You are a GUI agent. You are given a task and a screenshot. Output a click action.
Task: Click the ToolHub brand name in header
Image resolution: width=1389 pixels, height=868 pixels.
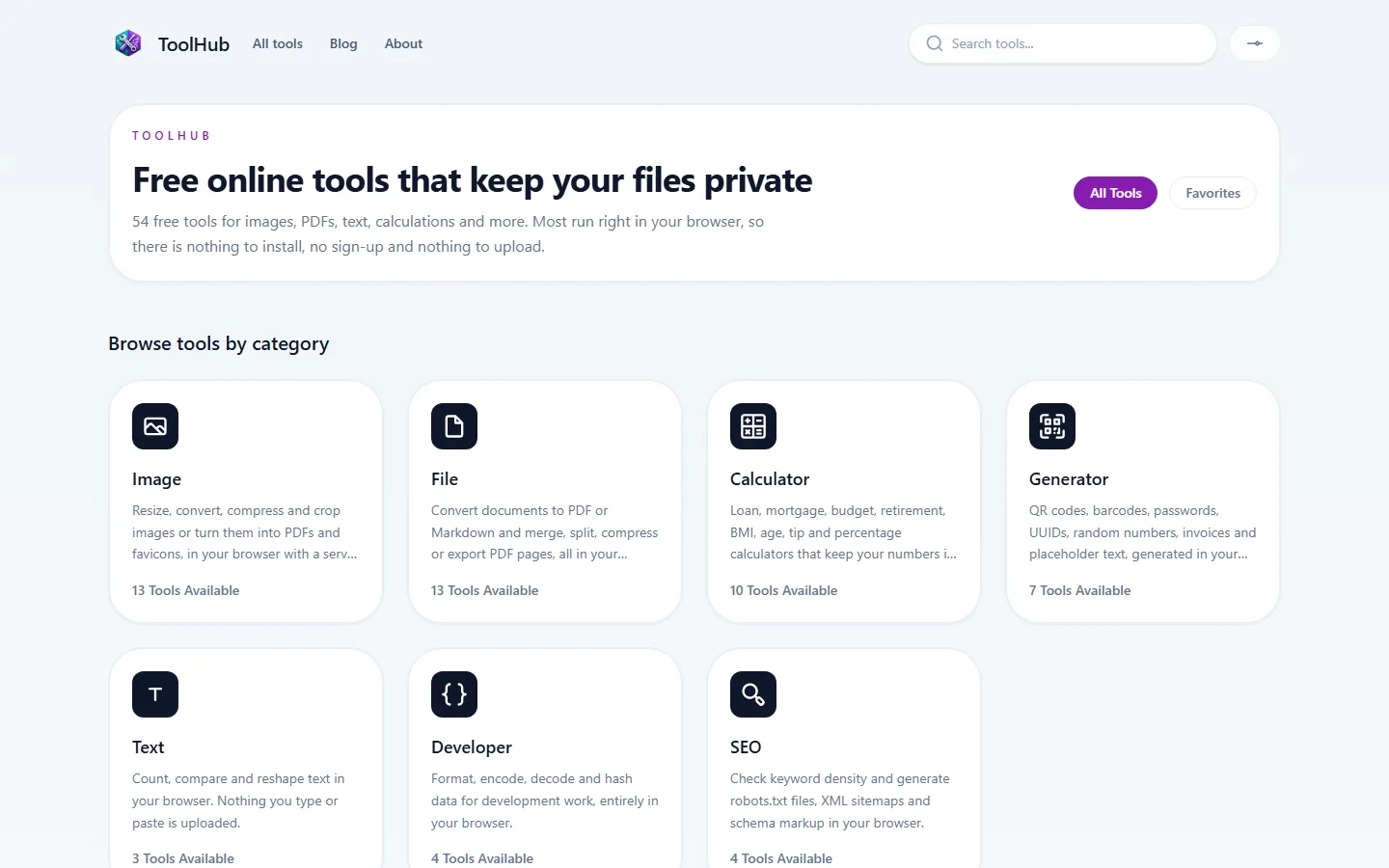194,44
